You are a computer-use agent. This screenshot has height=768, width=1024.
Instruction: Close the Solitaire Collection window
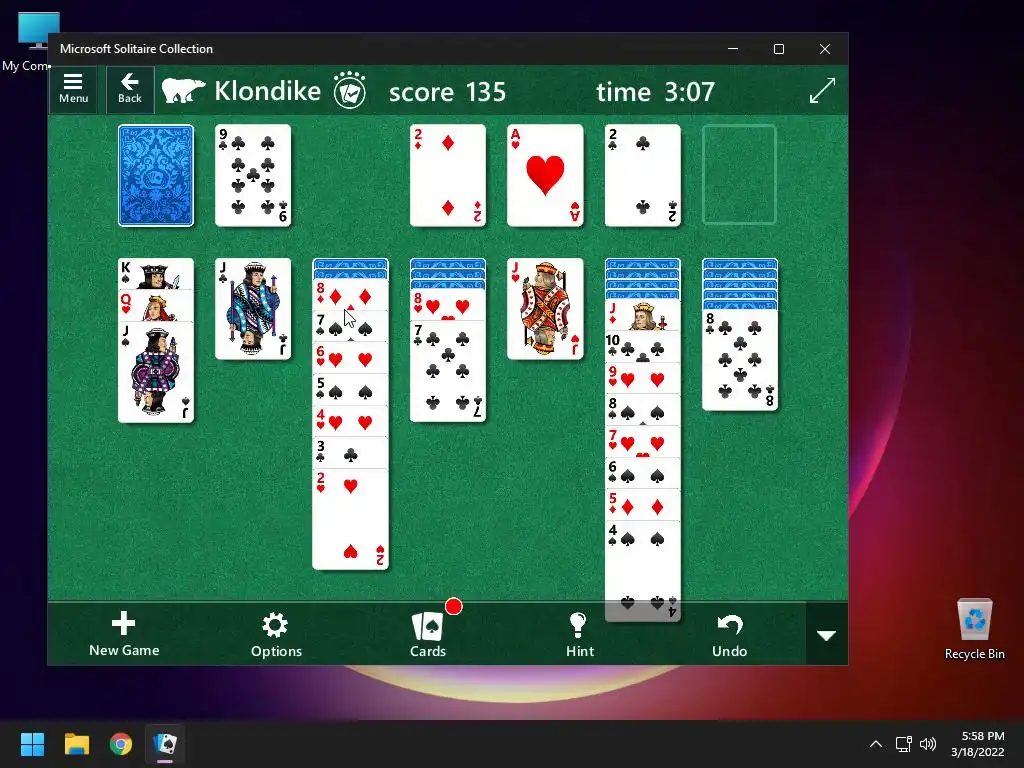[x=825, y=49]
